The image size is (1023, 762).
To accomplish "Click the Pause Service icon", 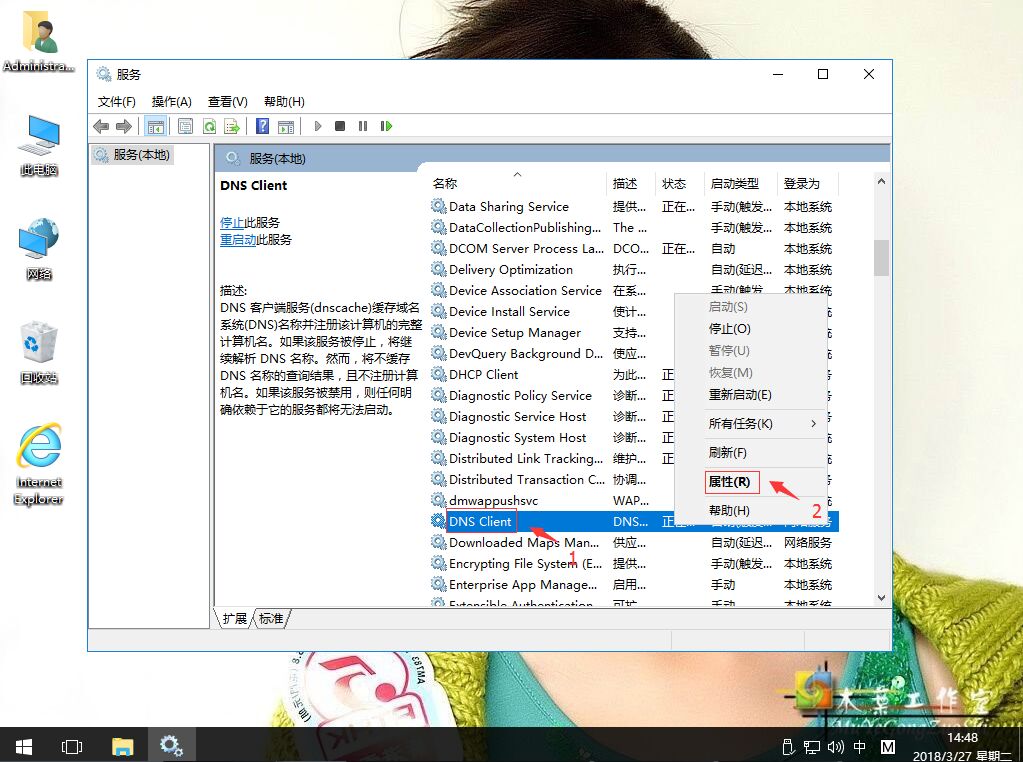I will (363, 126).
